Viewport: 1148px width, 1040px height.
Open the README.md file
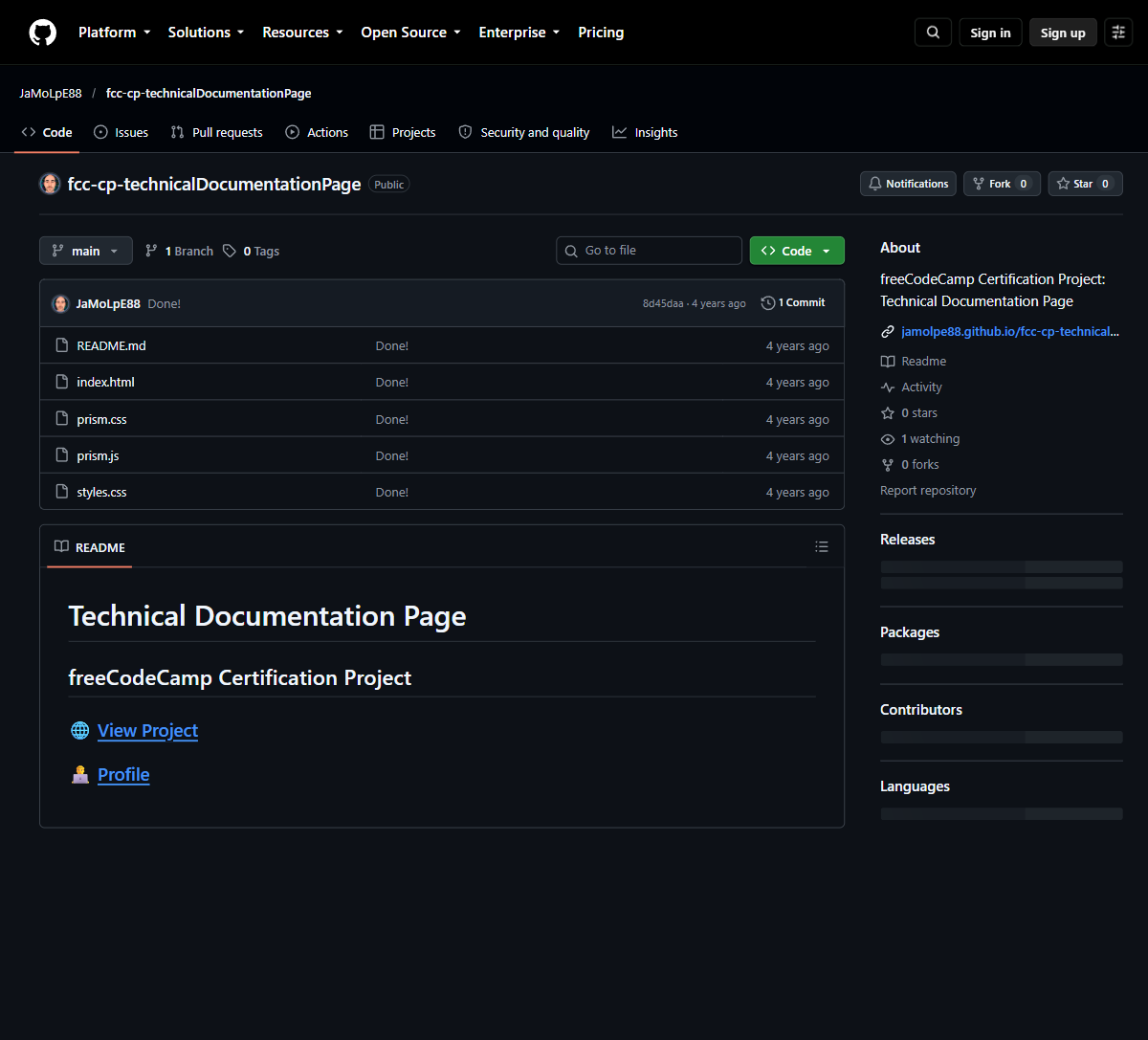112,345
